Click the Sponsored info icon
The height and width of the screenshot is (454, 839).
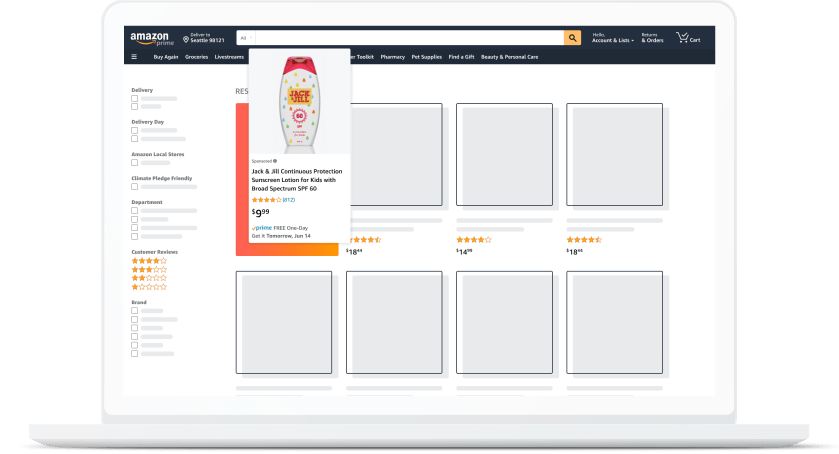tap(275, 161)
